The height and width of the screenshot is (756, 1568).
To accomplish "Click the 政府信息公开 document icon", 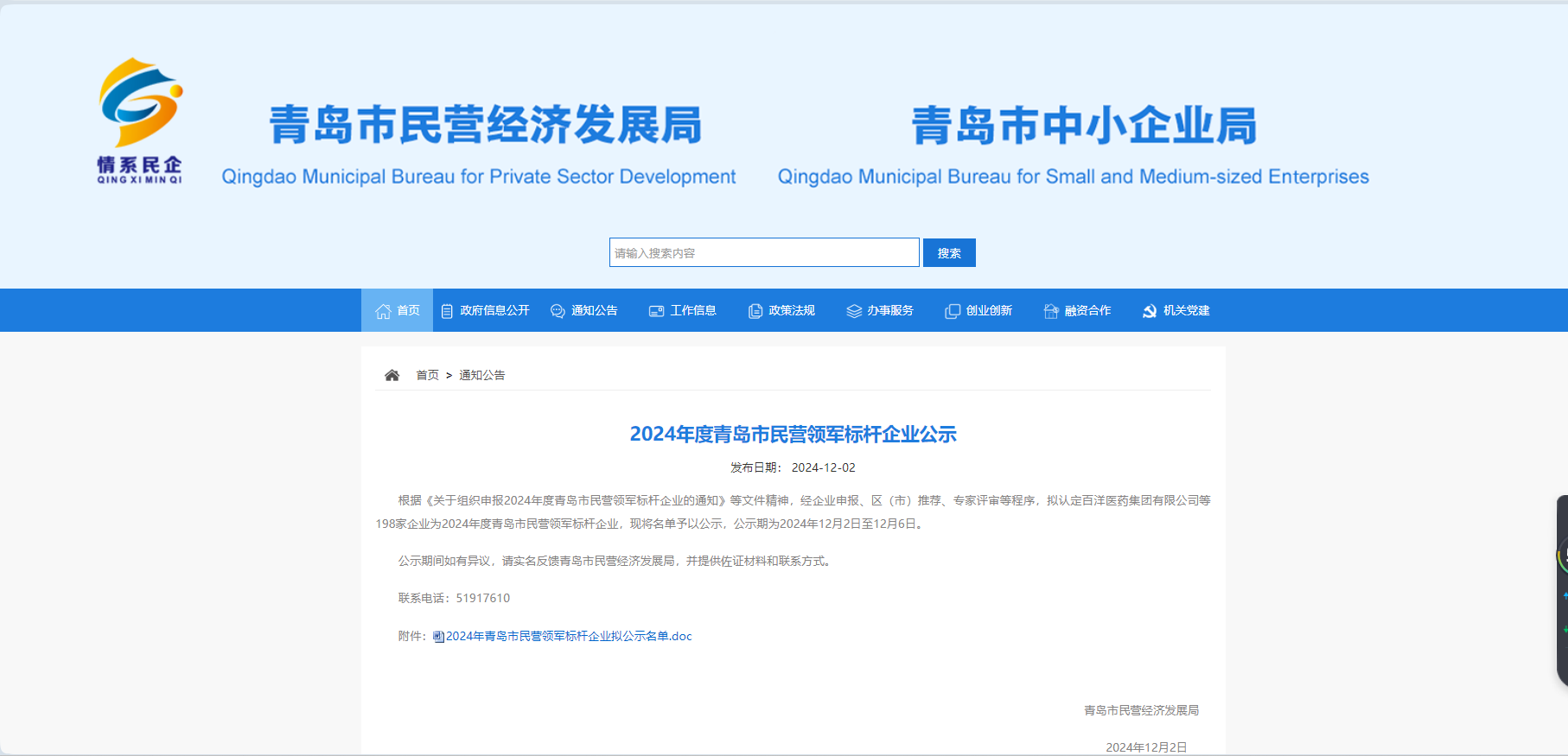I will click(x=447, y=311).
